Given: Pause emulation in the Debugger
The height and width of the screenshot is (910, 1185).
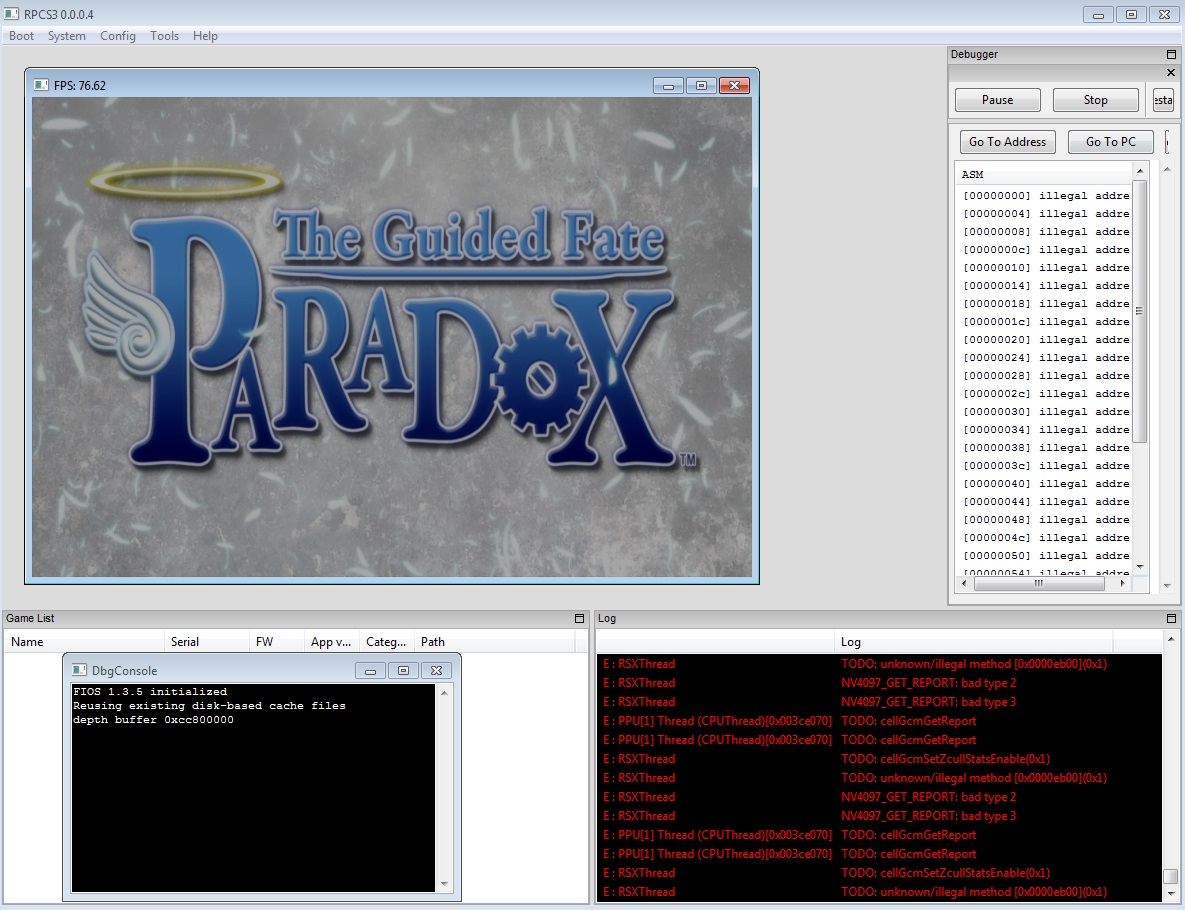Looking at the screenshot, I should coord(998,100).
